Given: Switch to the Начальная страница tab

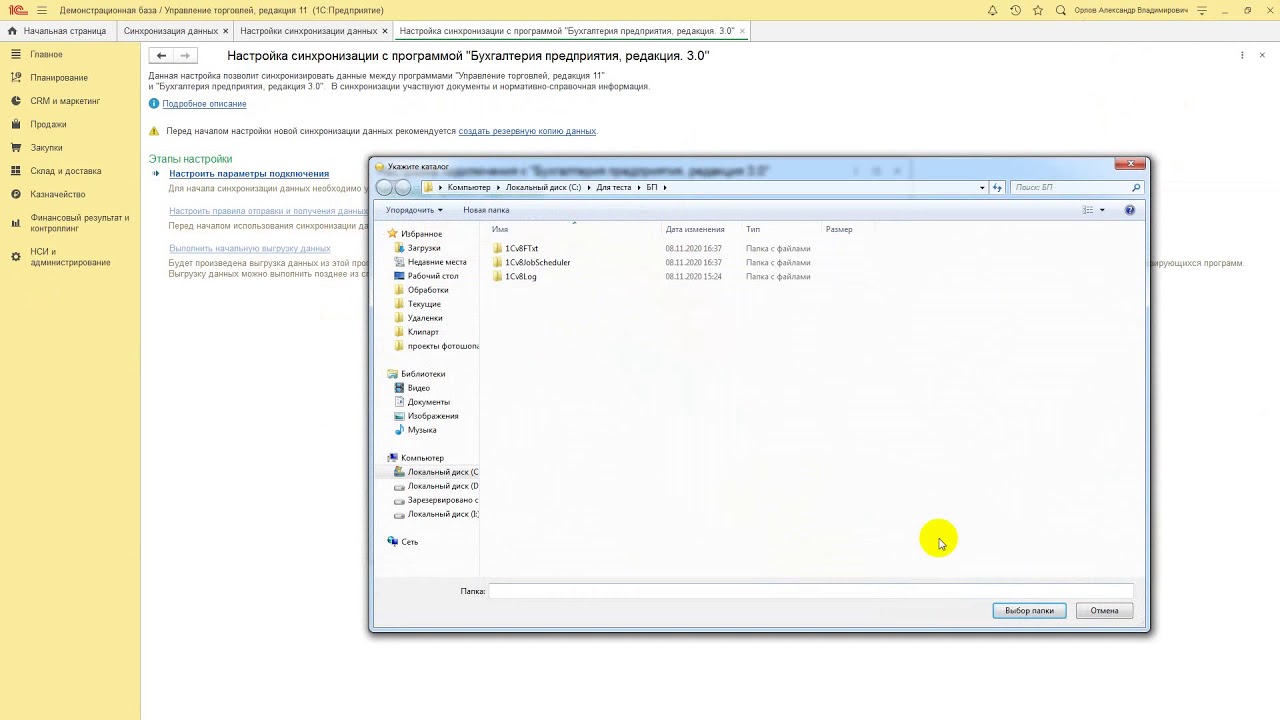Looking at the screenshot, I should click(57, 31).
